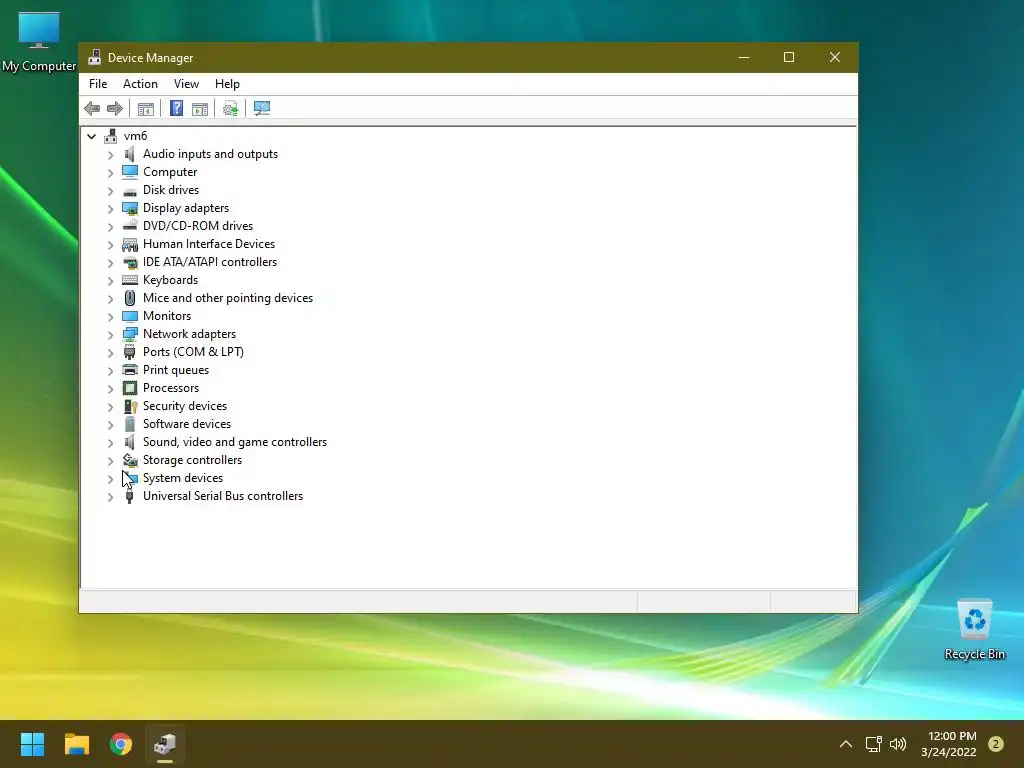Click Update device driver toolbar icon
The image size is (1024, 768).
click(231, 108)
